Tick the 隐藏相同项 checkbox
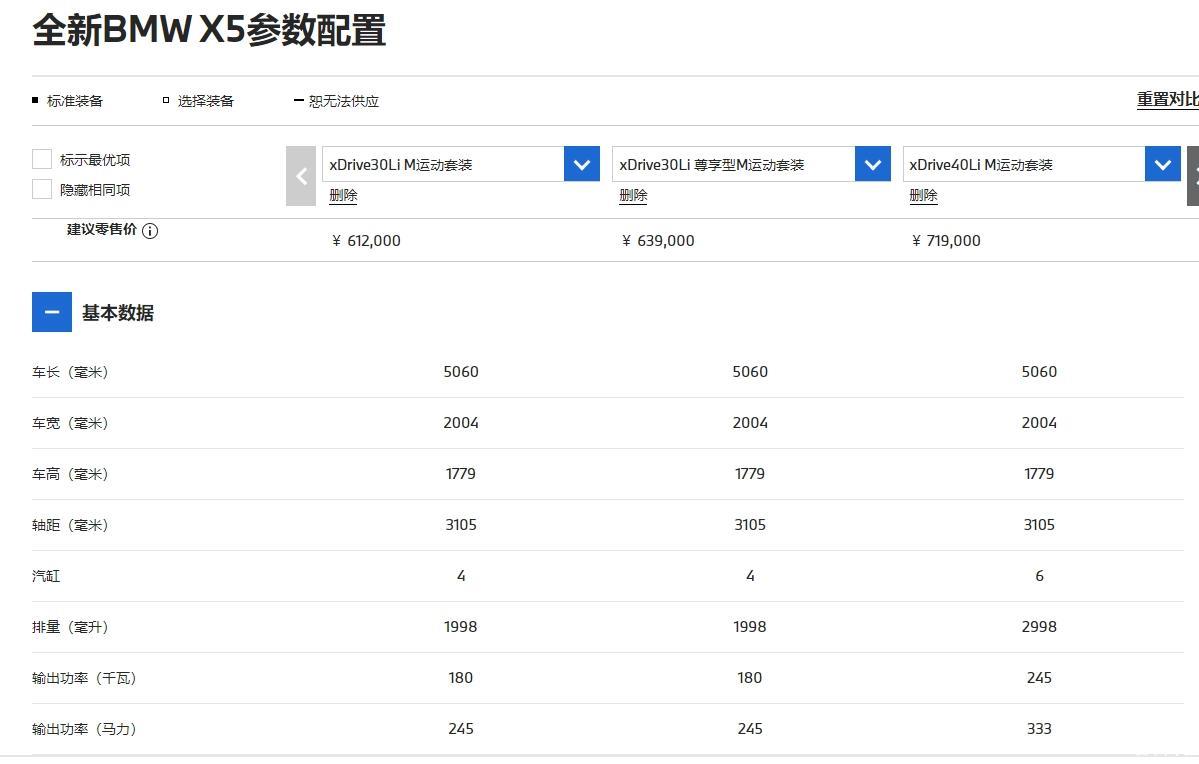 click(x=42, y=189)
